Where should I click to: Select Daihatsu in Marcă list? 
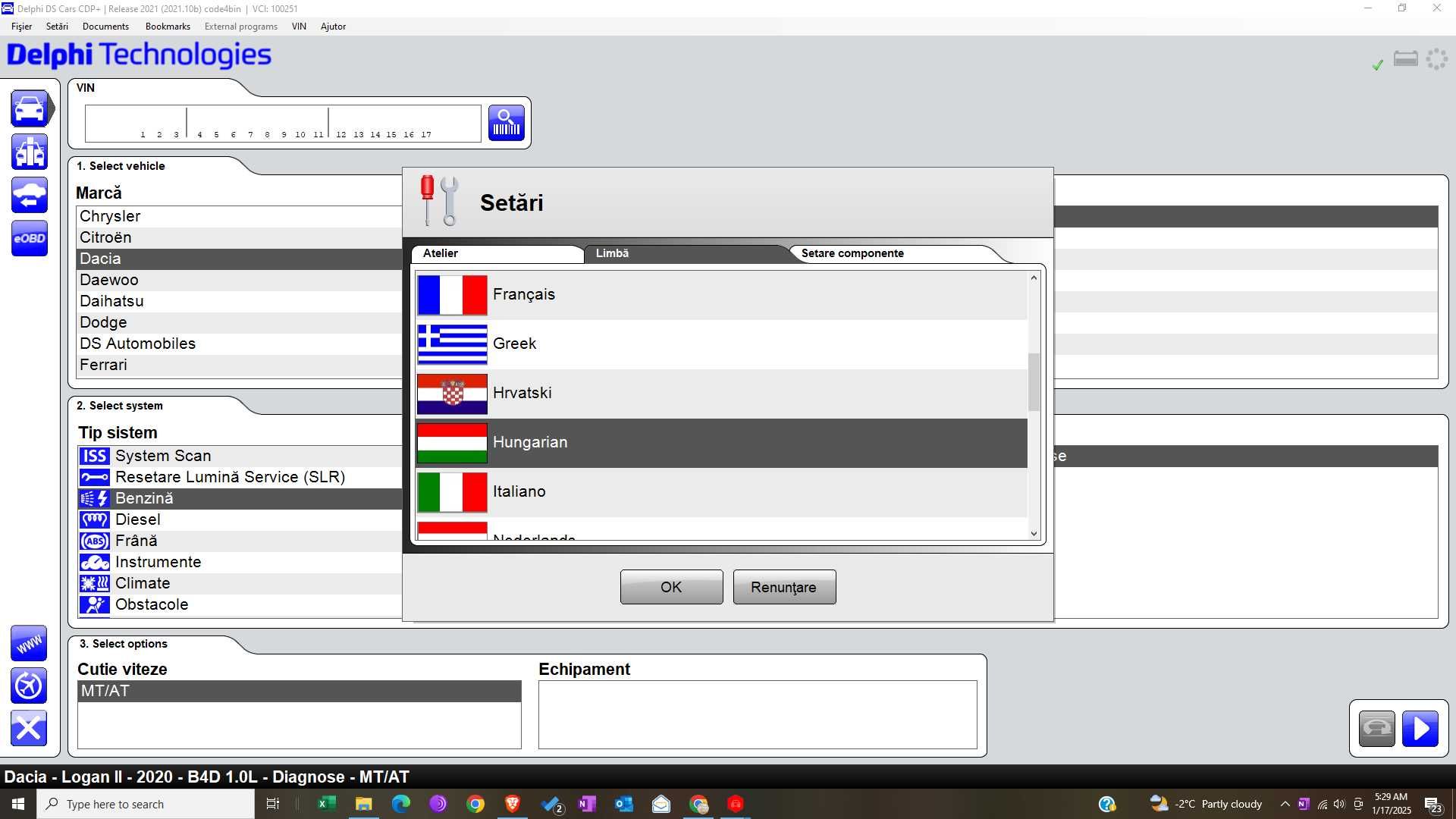click(x=239, y=301)
